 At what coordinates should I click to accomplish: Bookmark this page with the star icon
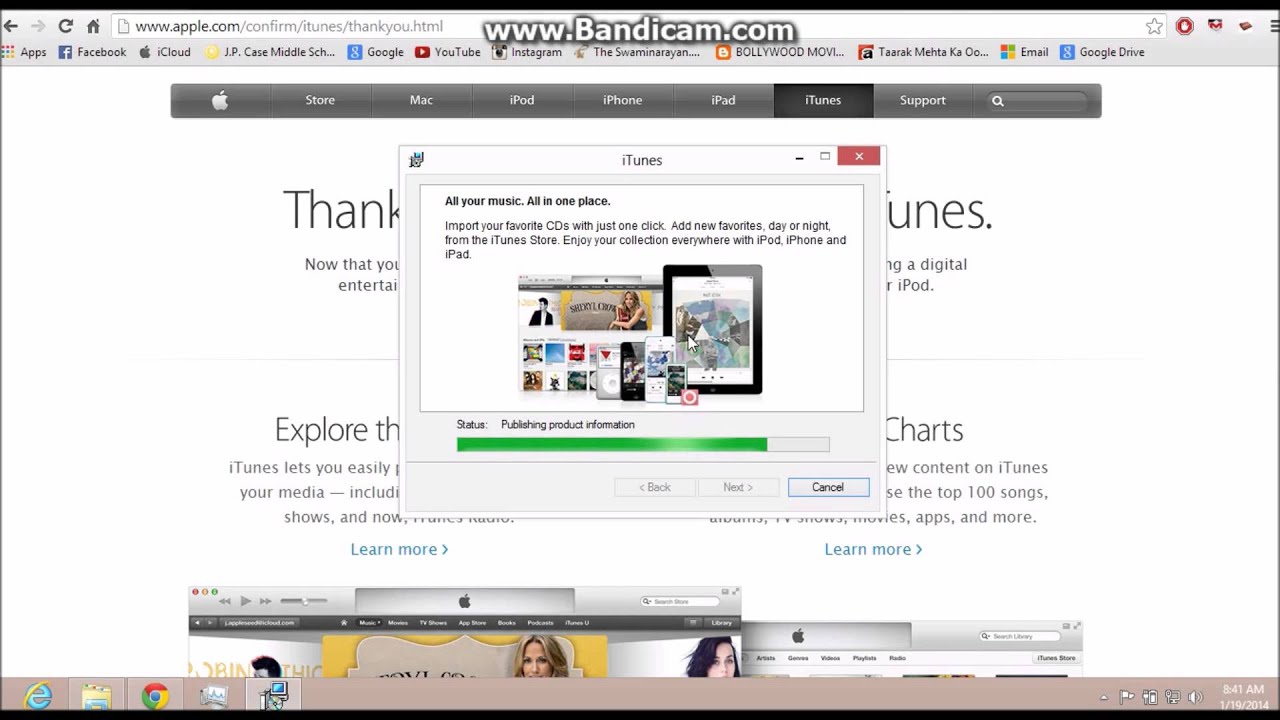(1154, 26)
